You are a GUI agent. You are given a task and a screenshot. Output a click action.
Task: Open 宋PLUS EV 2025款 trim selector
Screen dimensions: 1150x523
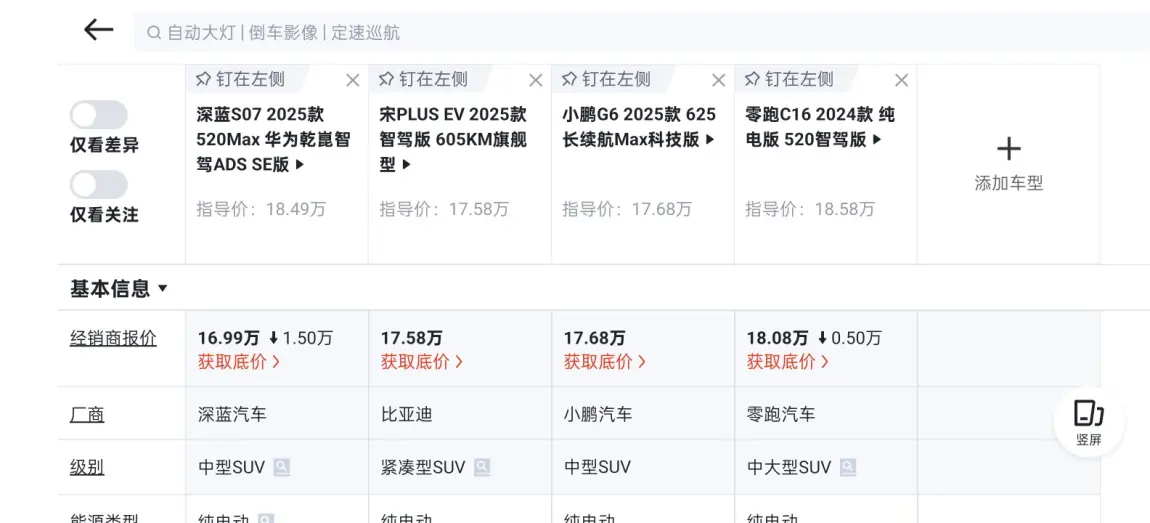tap(453, 139)
